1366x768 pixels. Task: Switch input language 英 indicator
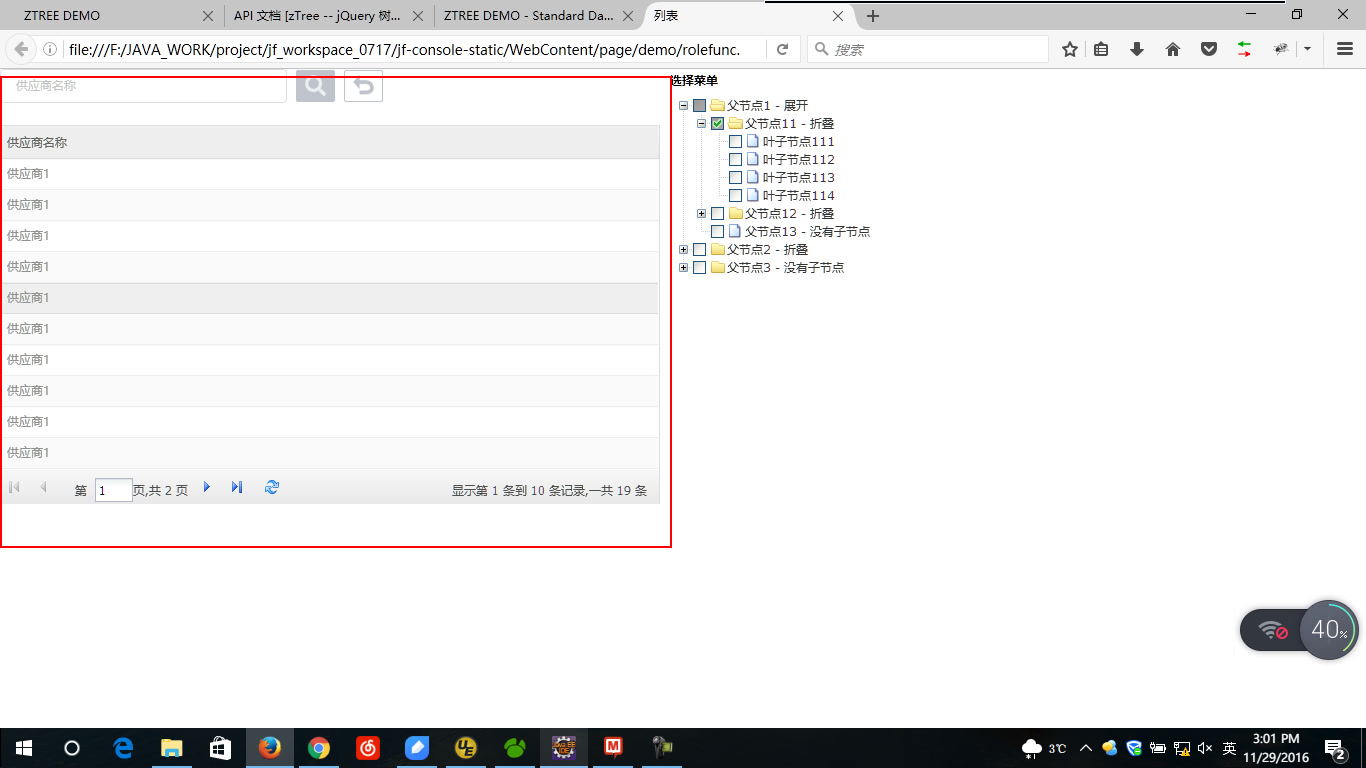point(1230,748)
